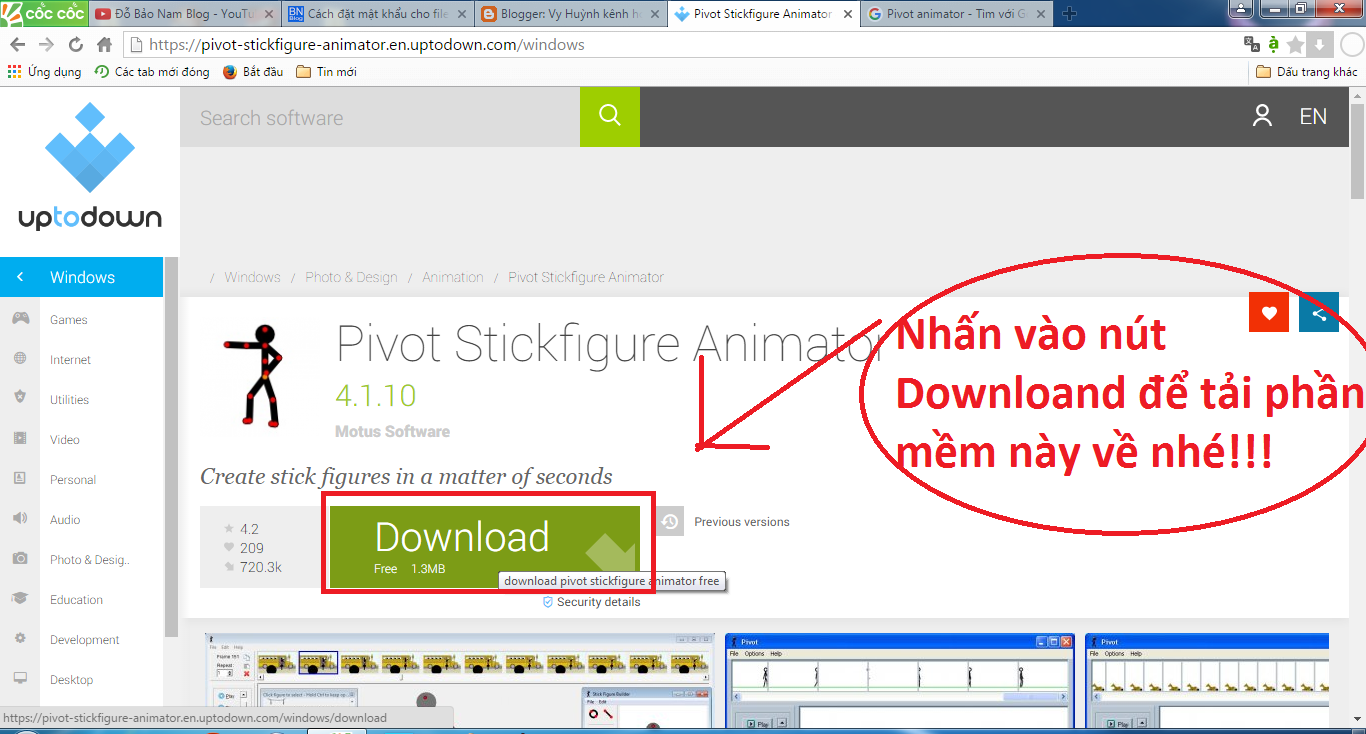Screen dimensions: 1366x734
Task: Click the download arrow icon in address bar
Action: pos(1319,45)
